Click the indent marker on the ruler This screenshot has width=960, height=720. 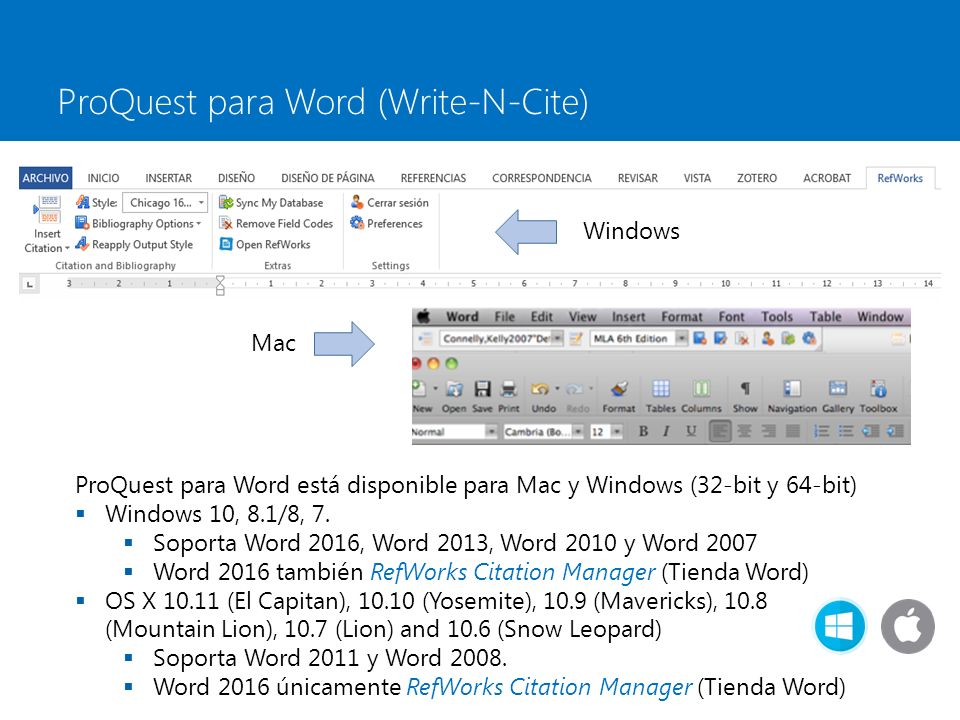tap(220, 285)
